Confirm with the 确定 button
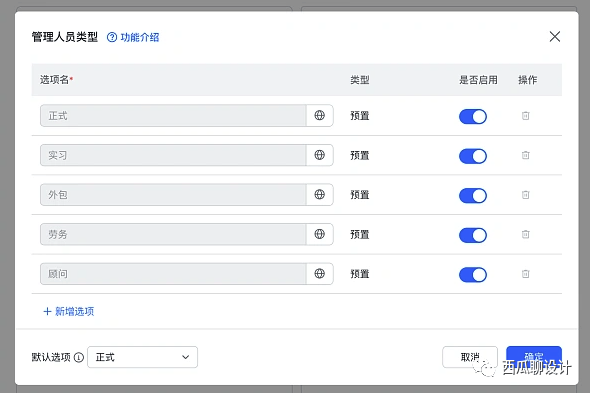 click(x=534, y=357)
